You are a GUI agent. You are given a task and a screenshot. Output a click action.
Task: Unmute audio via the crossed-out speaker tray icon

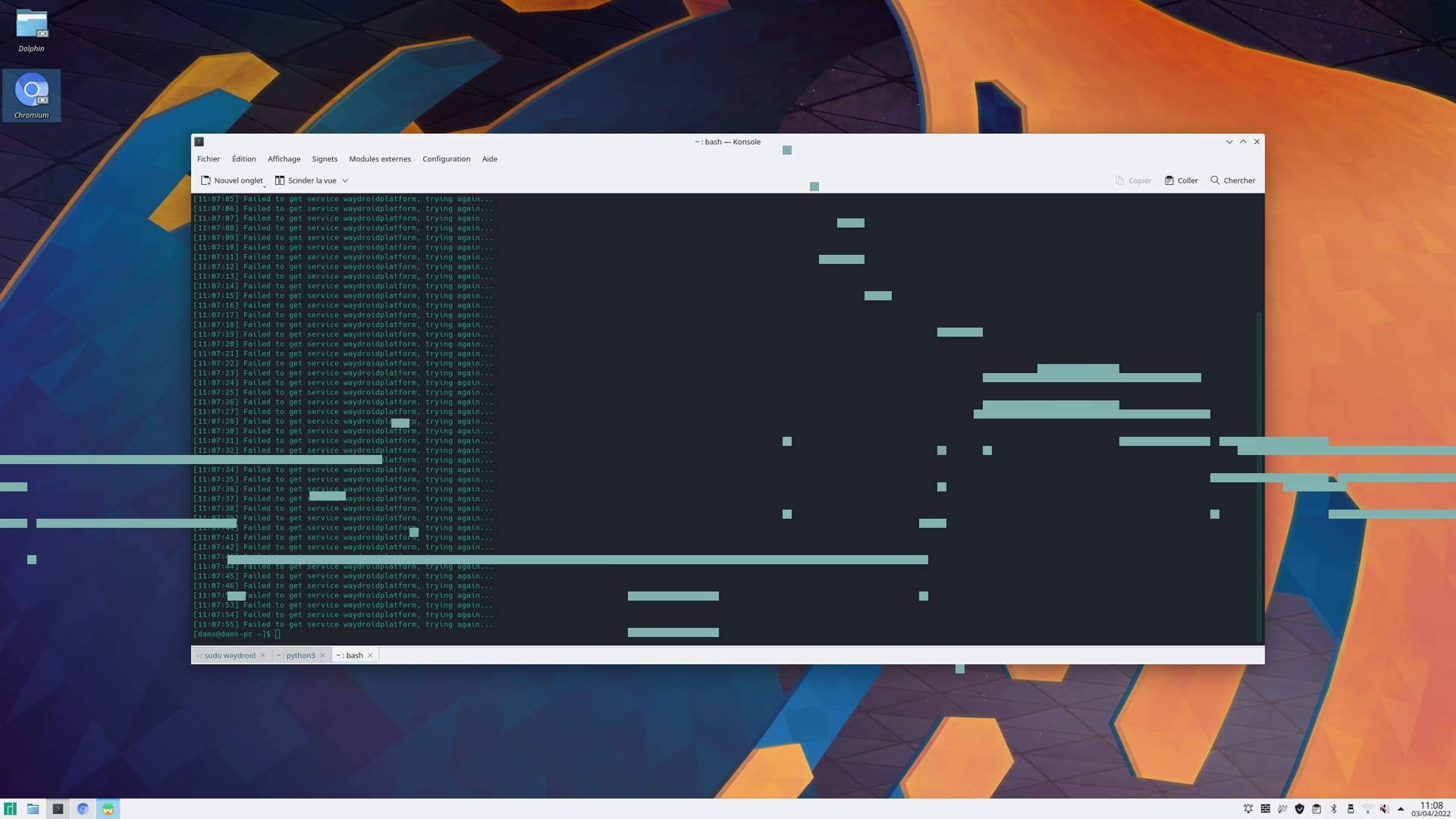1385,808
